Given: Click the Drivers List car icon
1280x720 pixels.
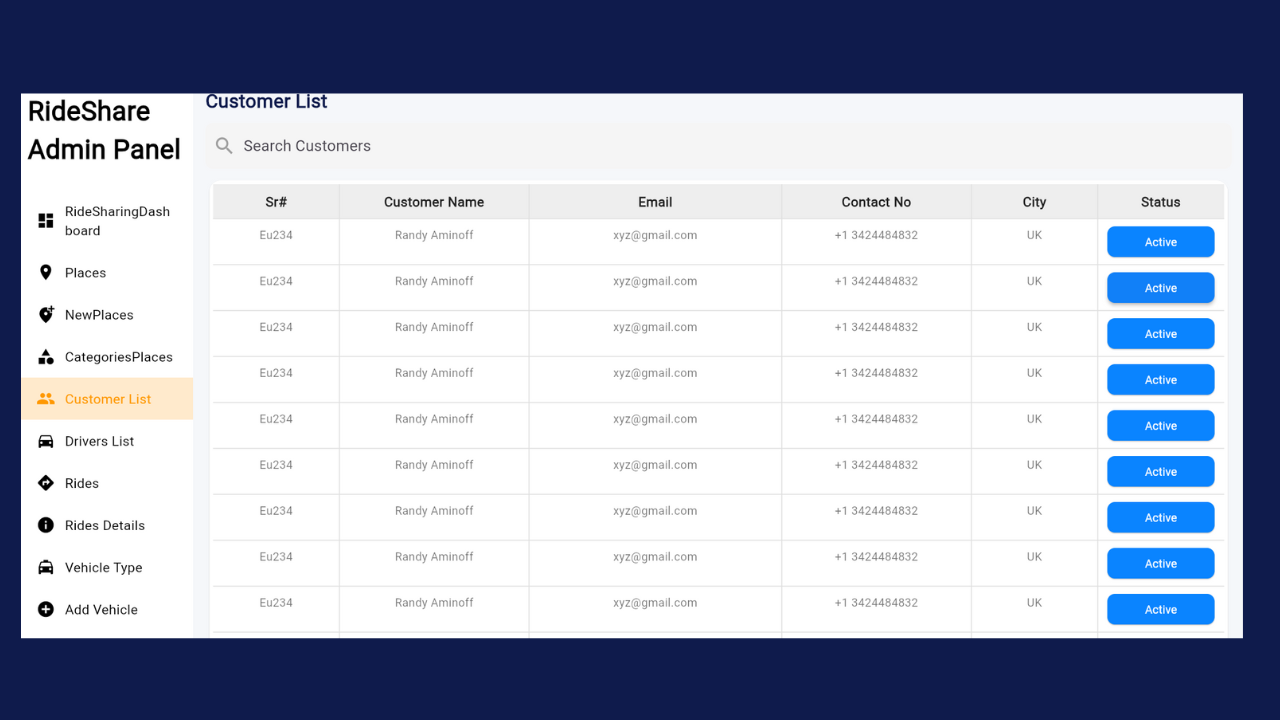Looking at the screenshot, I should coord(46,441).
